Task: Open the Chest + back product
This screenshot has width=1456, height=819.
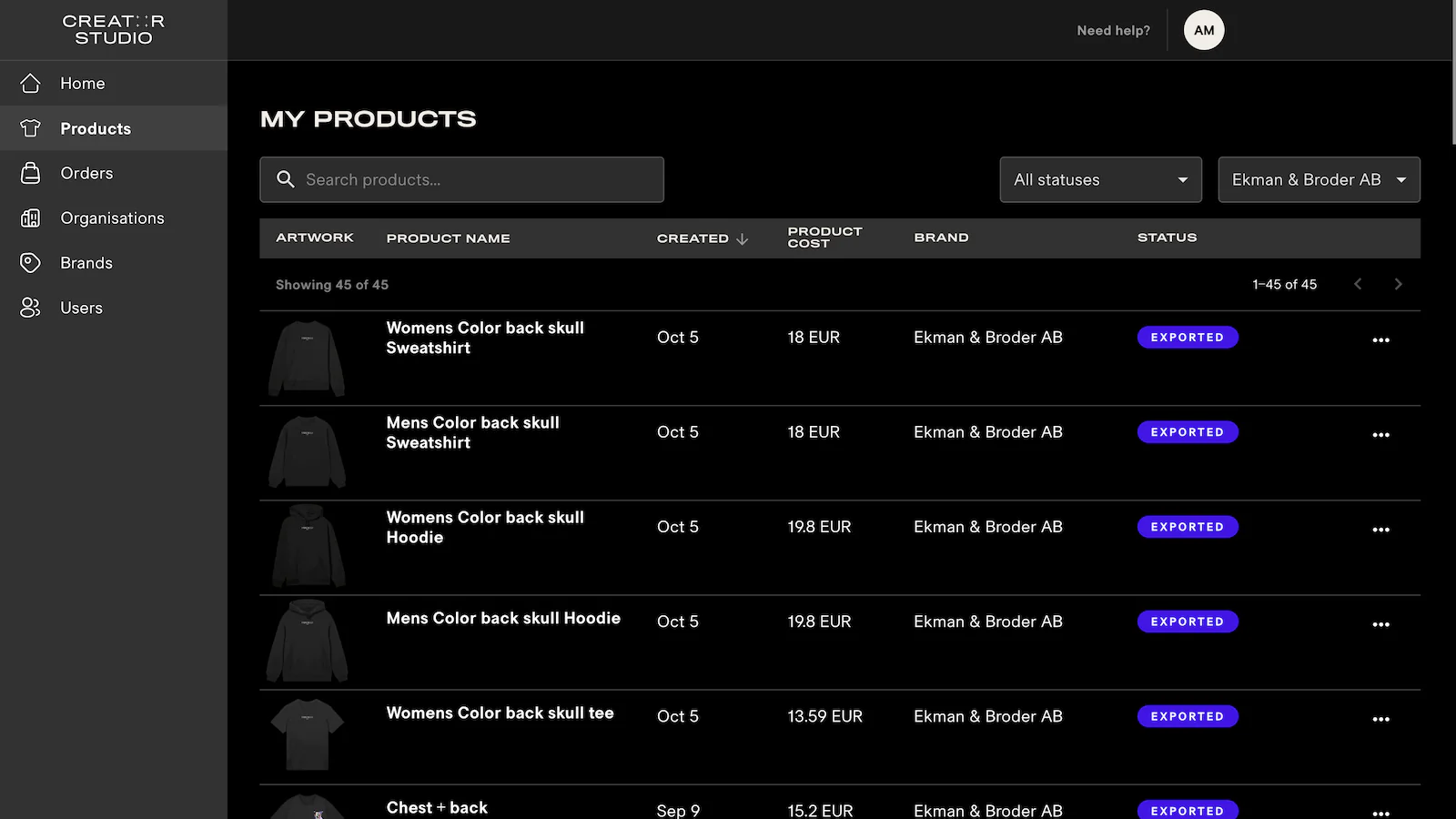Action: pyautogui.click(x=437, y=807)
